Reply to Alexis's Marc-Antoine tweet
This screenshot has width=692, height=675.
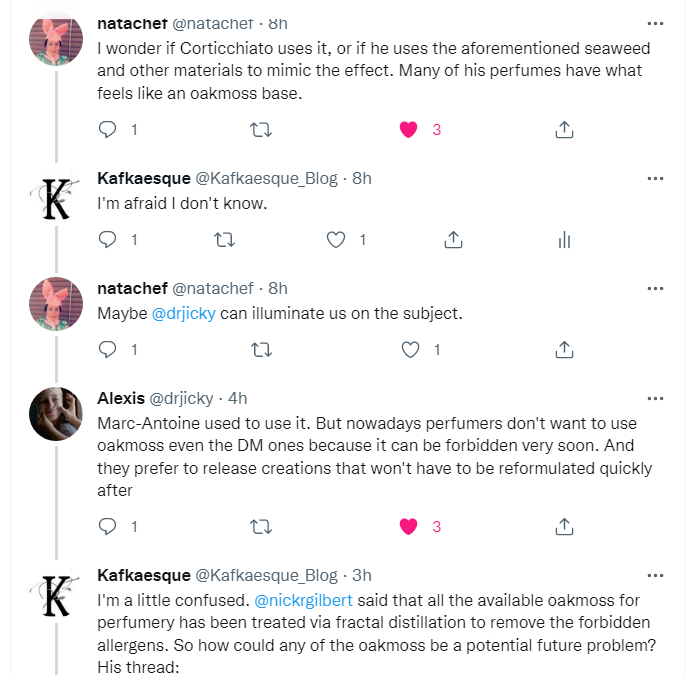pos(109,526)
